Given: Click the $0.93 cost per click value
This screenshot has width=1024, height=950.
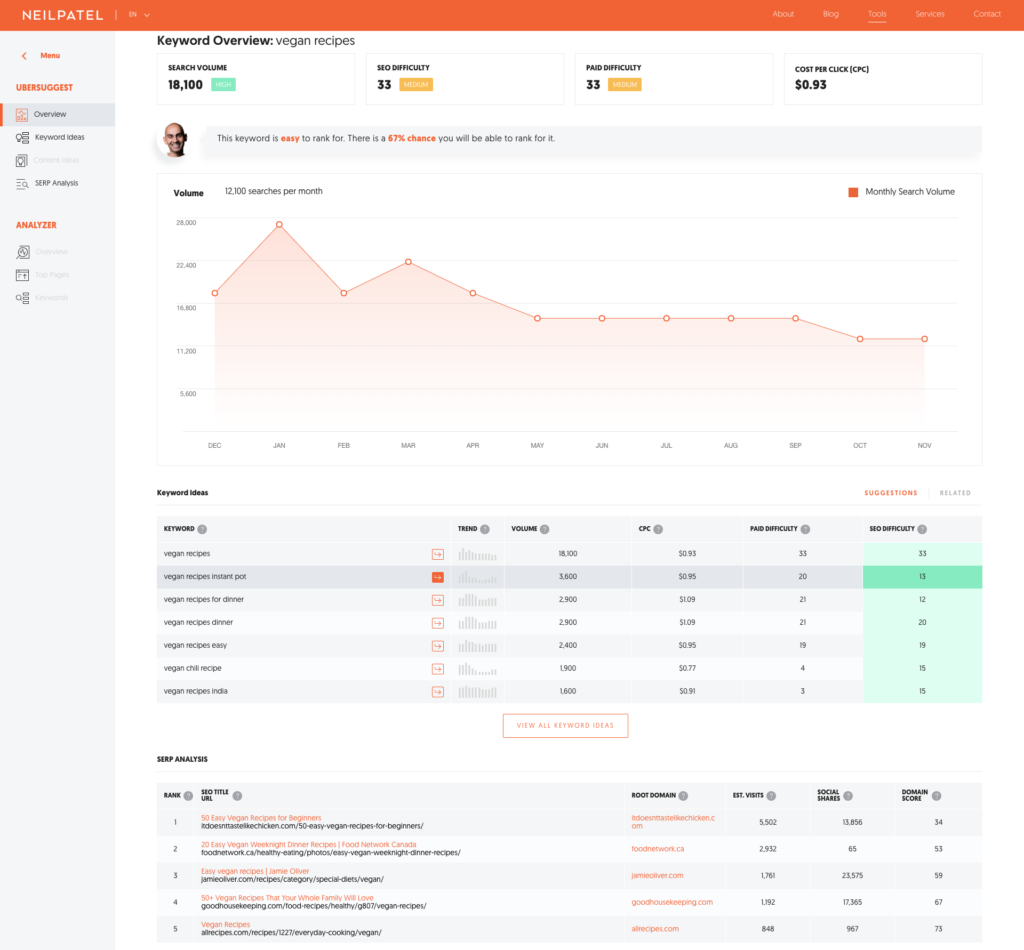Looking at the screenshot, I should point(810,86).
